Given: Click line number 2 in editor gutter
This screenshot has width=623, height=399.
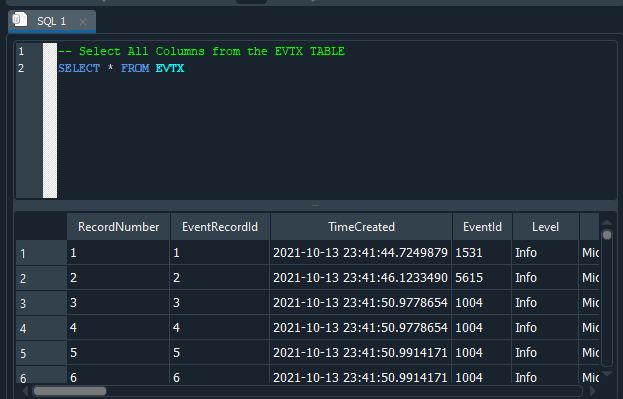Looking at the screenshot, I should point(21,68).
